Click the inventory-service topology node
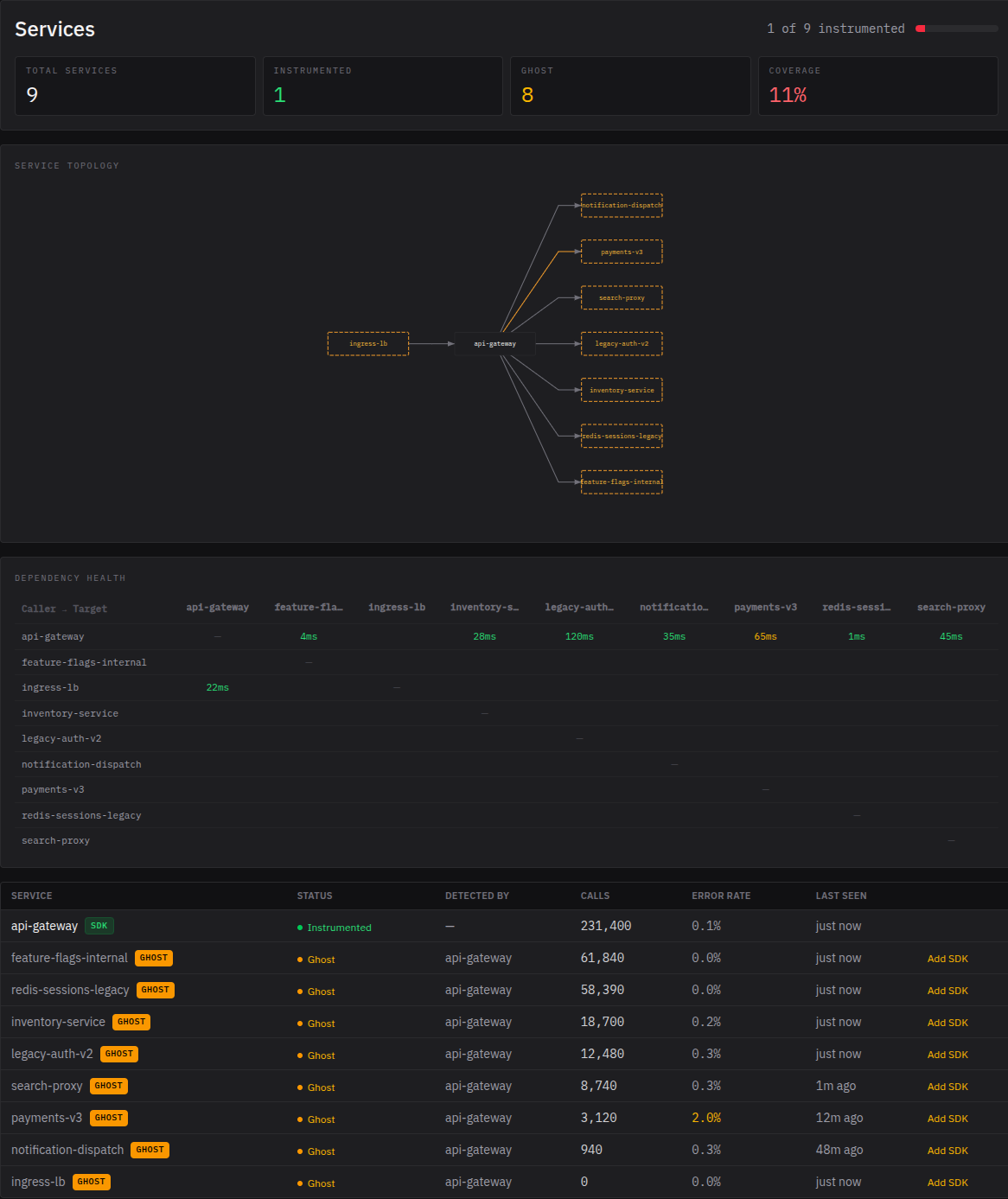 click(622, 390)
